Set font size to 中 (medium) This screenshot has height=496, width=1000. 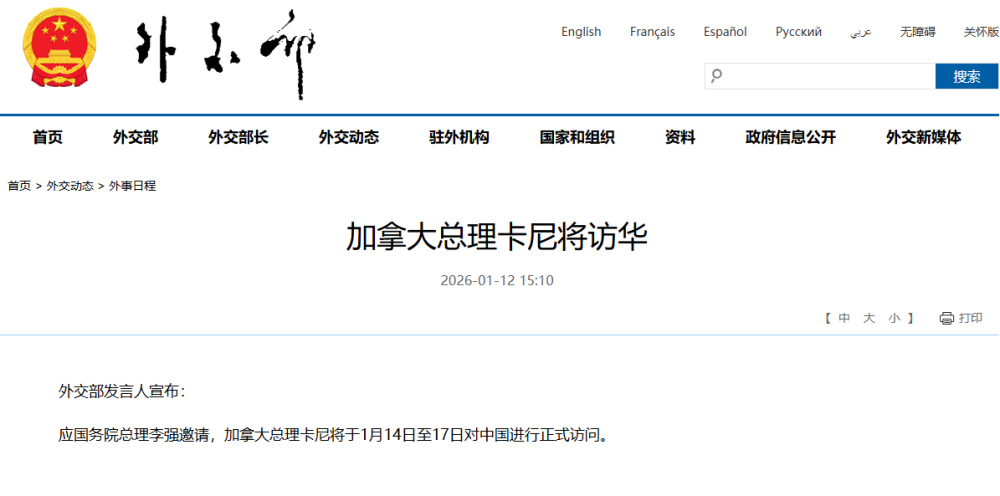coord(844,318)
